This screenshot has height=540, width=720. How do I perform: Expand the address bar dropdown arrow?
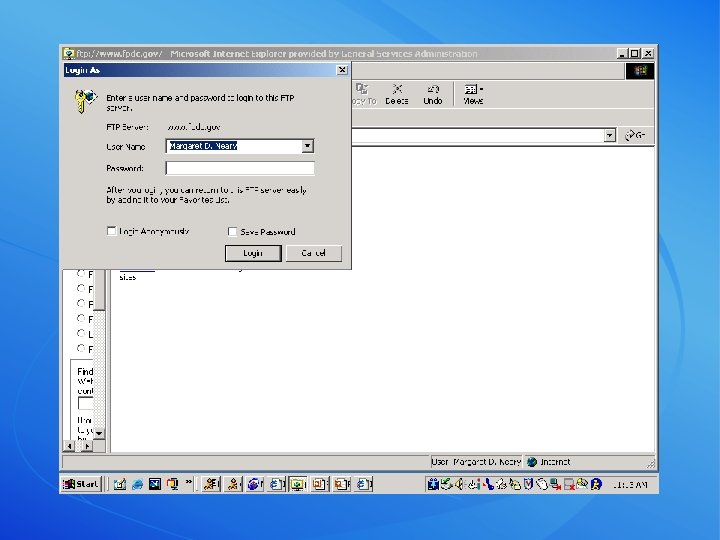[x=609, y=135]
